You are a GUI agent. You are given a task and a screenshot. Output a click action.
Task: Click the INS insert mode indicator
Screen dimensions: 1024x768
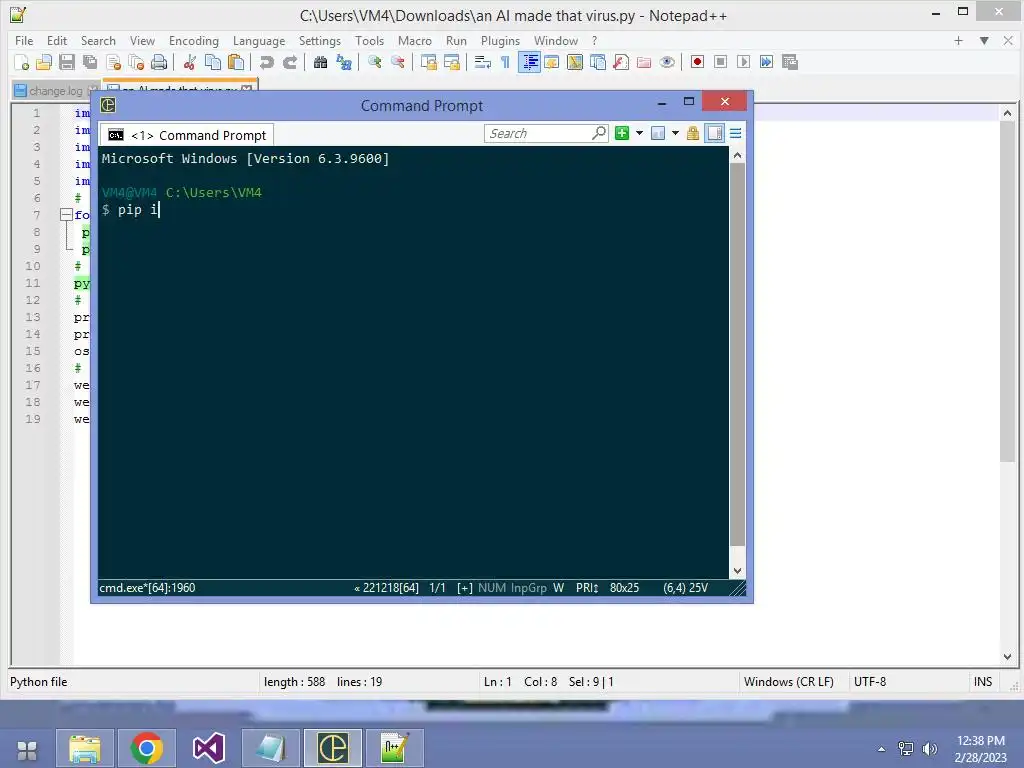983,682
